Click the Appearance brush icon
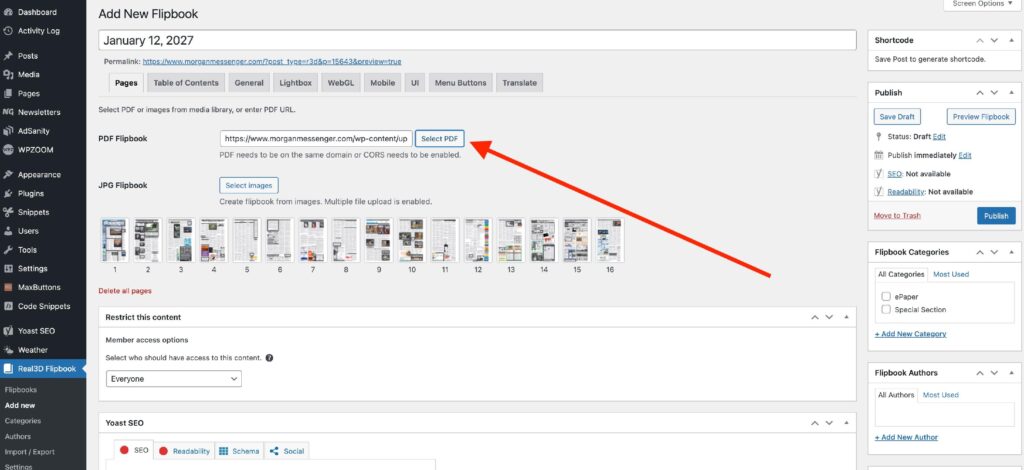 pos(9,174)
